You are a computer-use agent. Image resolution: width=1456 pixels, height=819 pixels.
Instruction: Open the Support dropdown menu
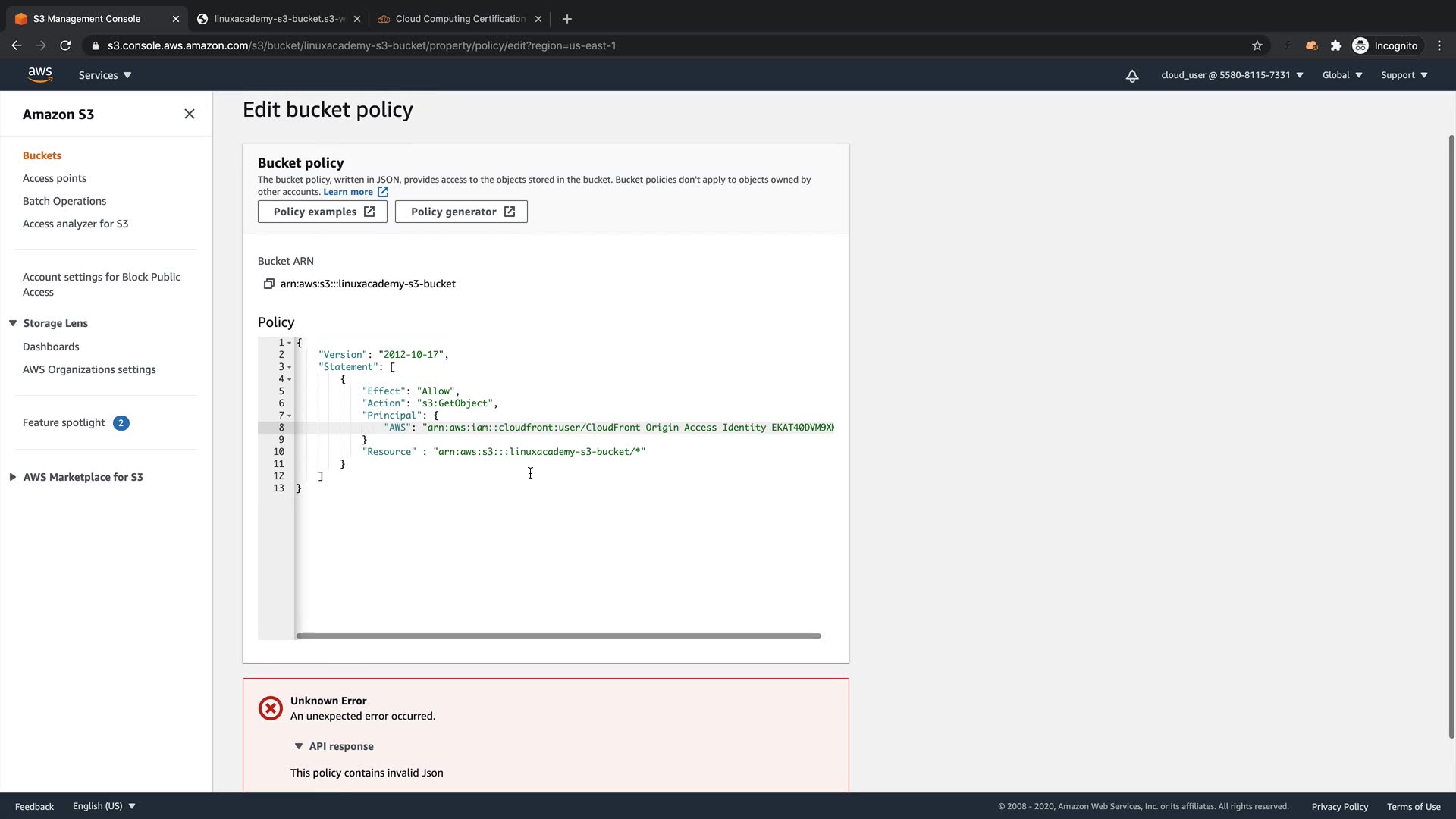click(1404, 75)
